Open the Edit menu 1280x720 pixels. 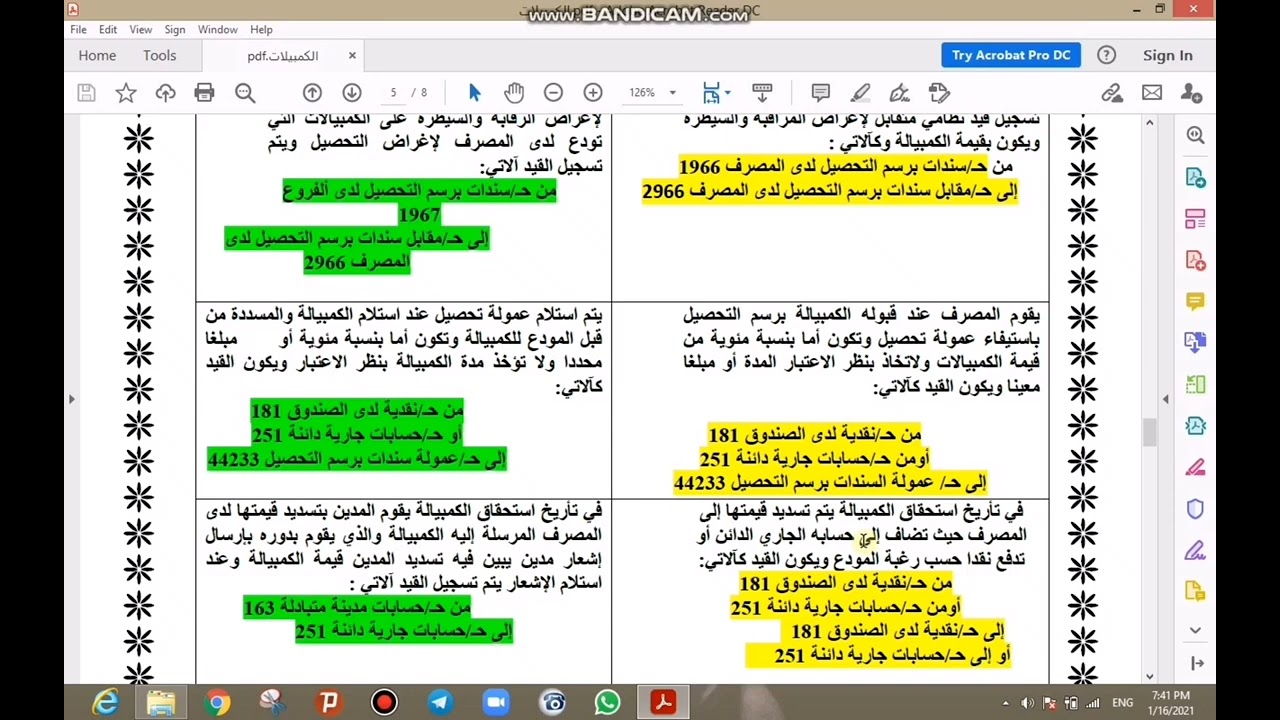coord(108,30)
